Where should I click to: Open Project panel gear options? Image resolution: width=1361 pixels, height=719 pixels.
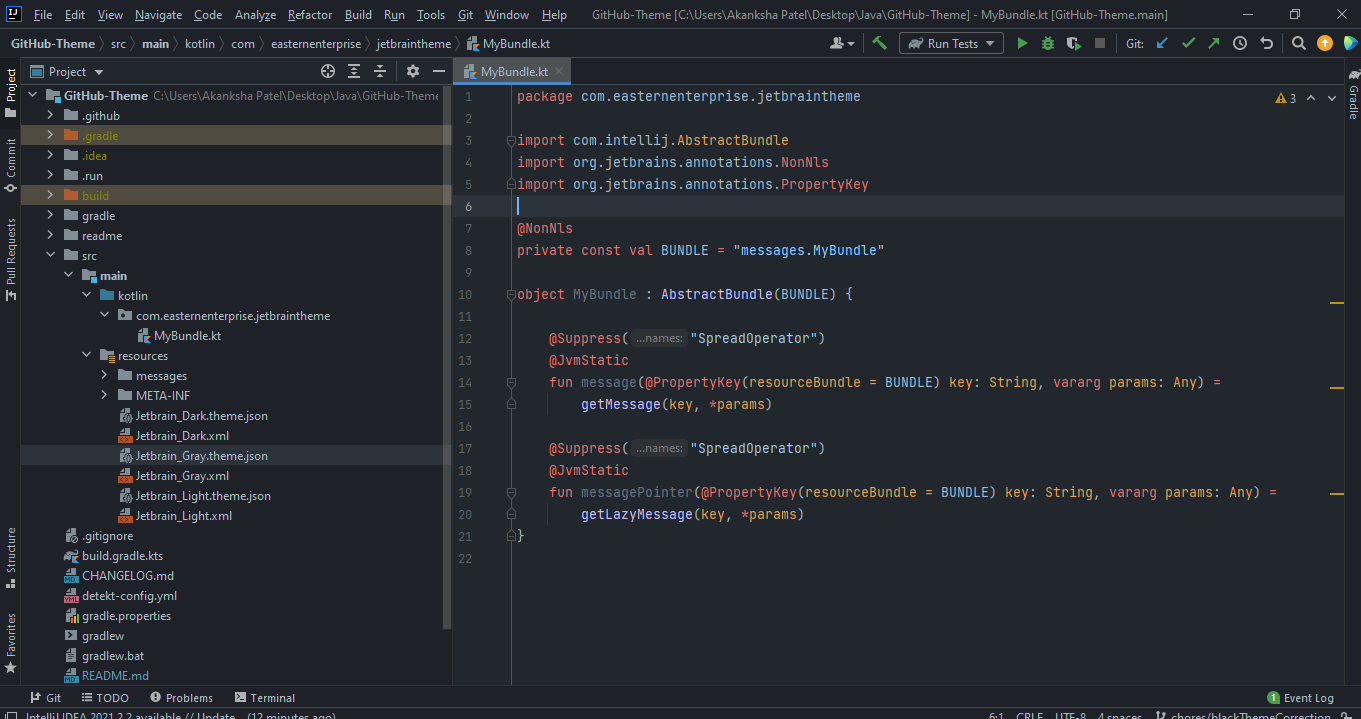[x=413, y=71]
